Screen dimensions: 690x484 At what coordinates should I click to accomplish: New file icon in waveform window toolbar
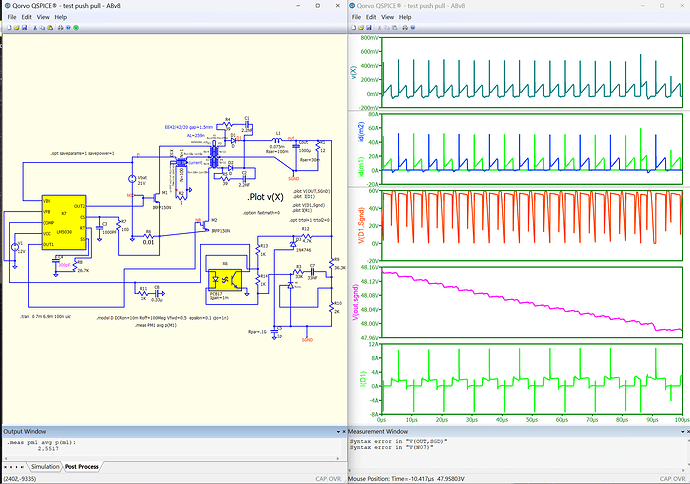[x=354, y=28]
